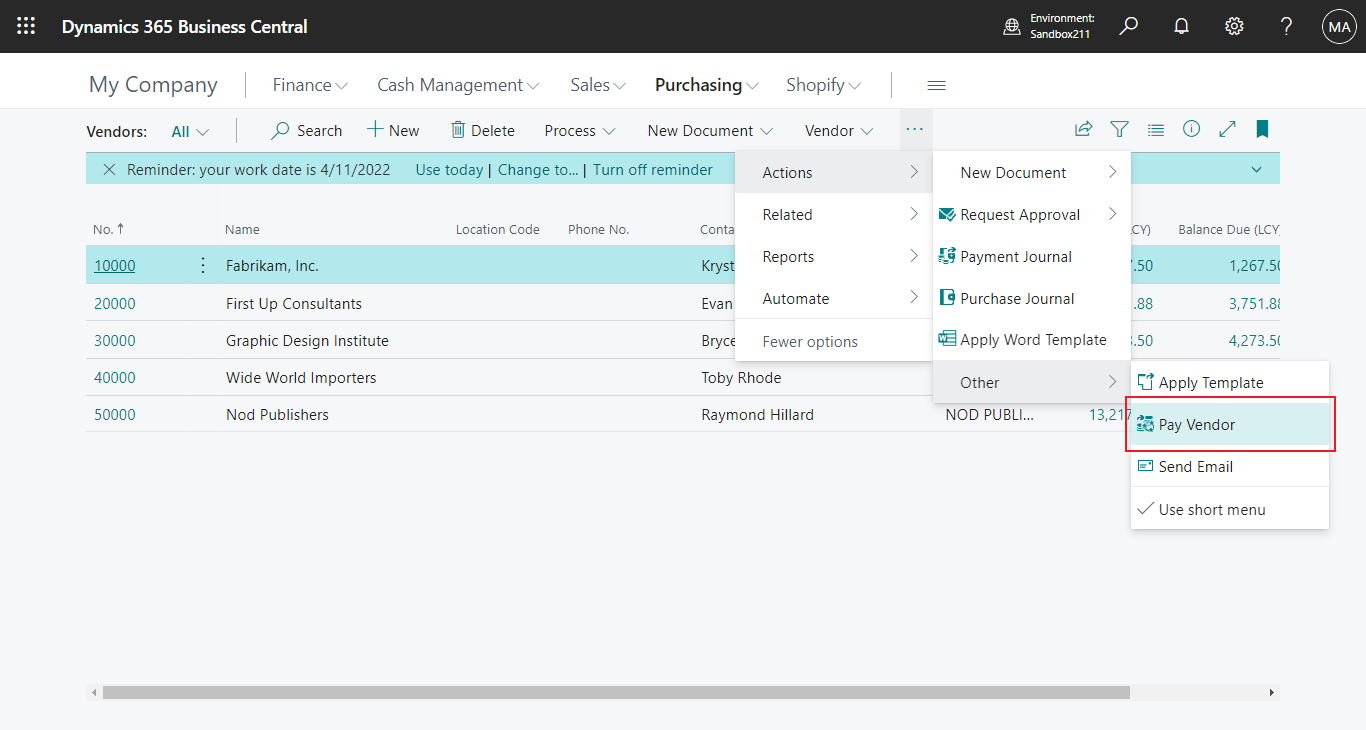
Task: Open the Purchasing menu
Action: tap(706, 85)
